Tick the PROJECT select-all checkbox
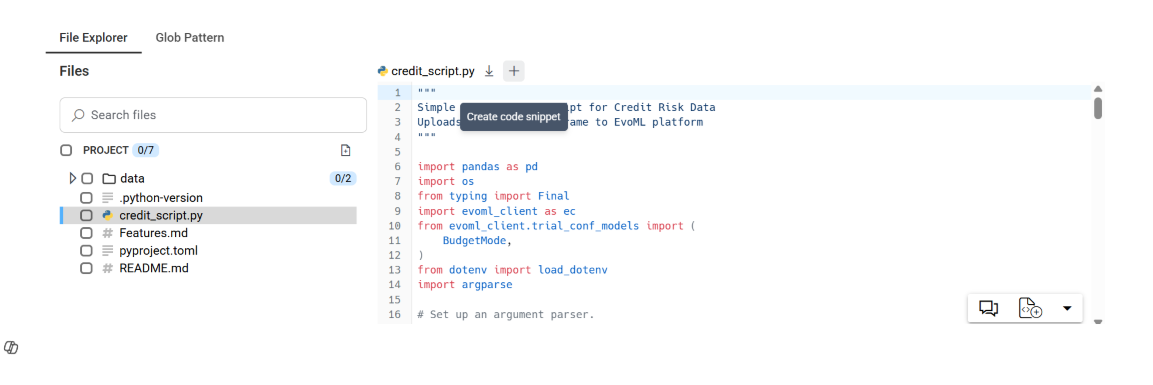The width and height of the screenshot is (1153, 385). click(66, 150)
